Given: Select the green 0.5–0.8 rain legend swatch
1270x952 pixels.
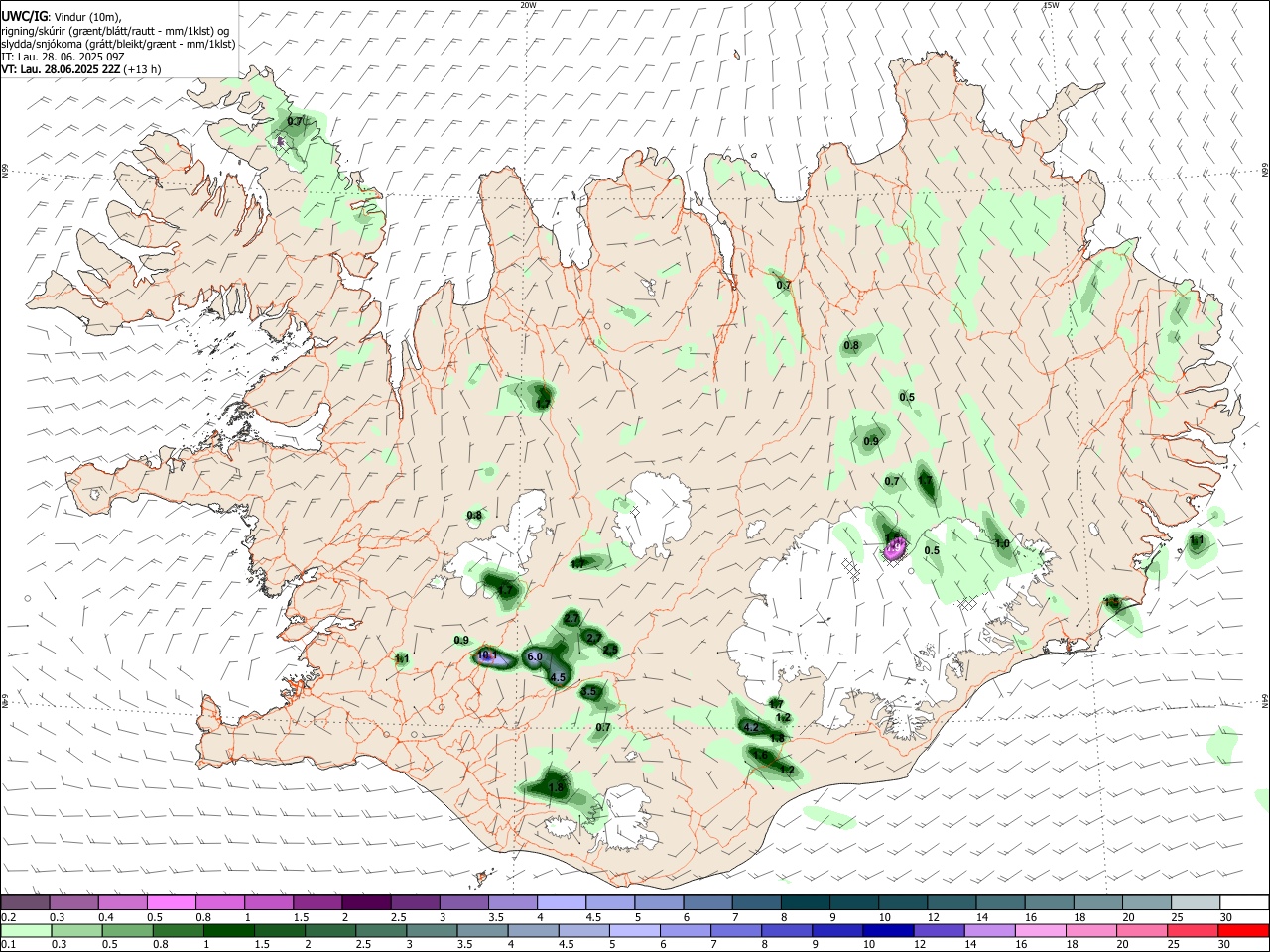Looking at the screenshot, I should pos(127,930).
